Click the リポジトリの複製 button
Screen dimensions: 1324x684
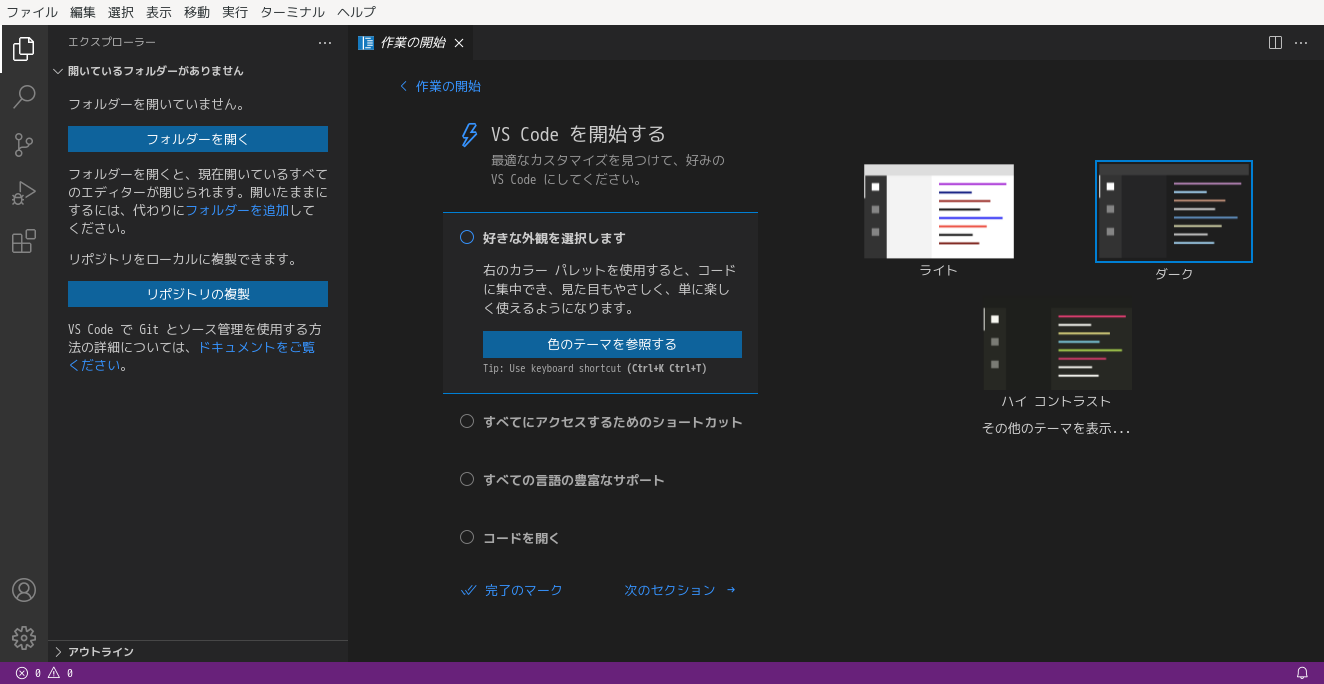click(198, 294)
